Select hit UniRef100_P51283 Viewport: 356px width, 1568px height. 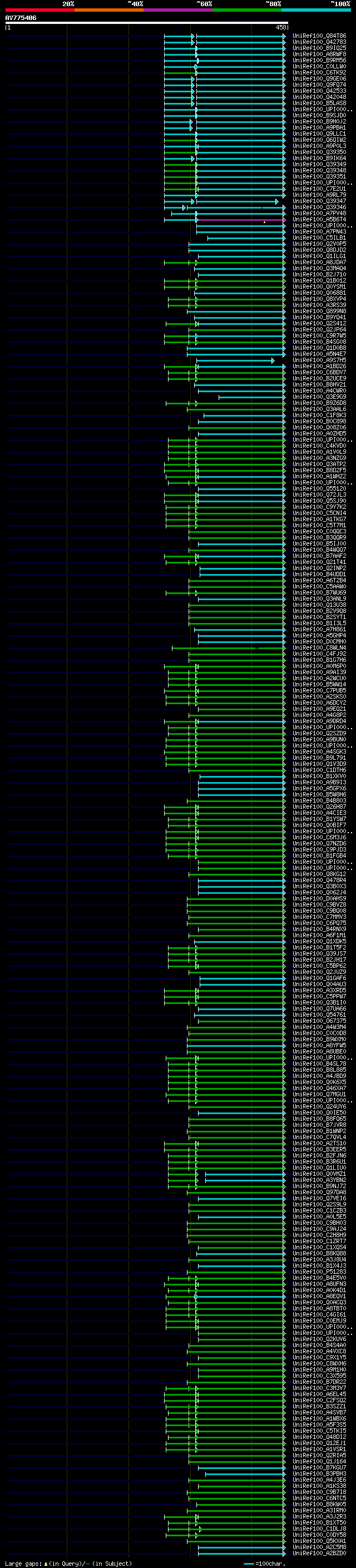(319, 1272)
